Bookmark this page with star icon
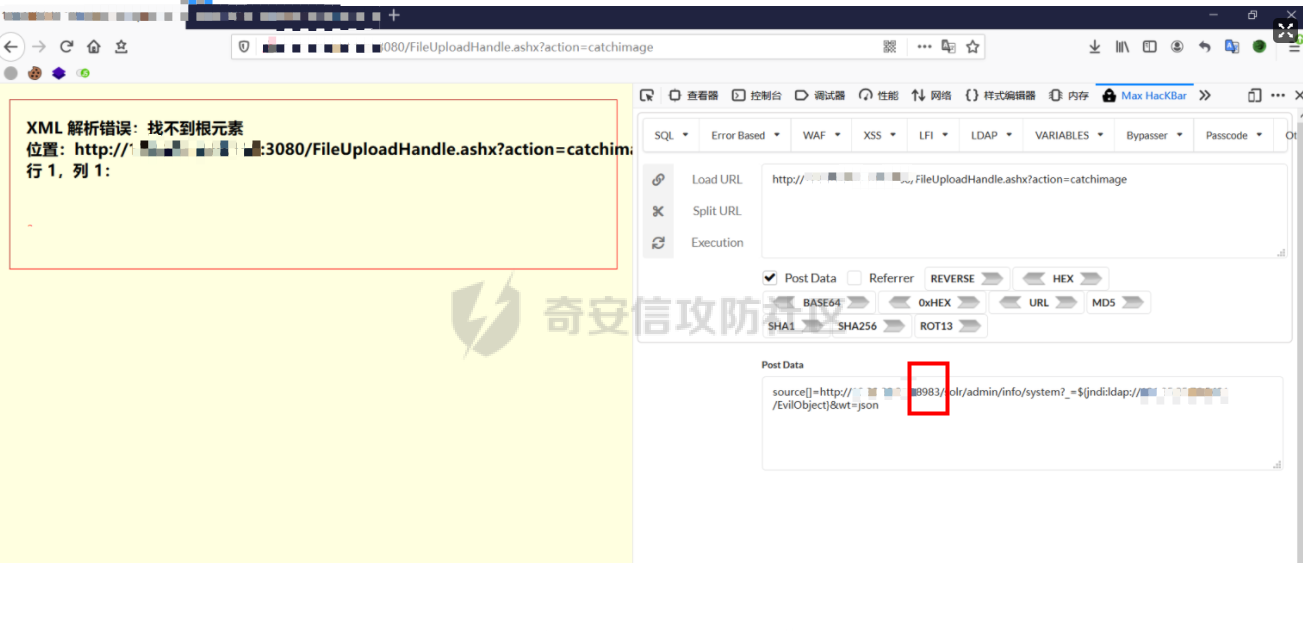This screenshot has width=1303, height=631. click(972, 47)
